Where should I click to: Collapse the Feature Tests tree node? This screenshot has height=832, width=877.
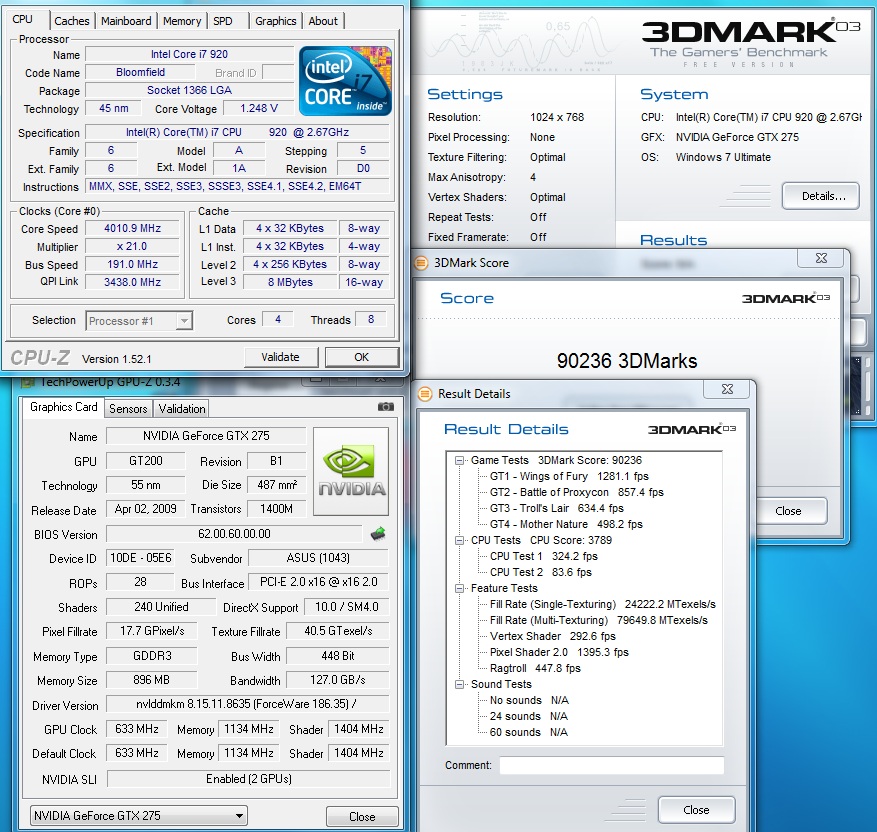coord(460,589)
